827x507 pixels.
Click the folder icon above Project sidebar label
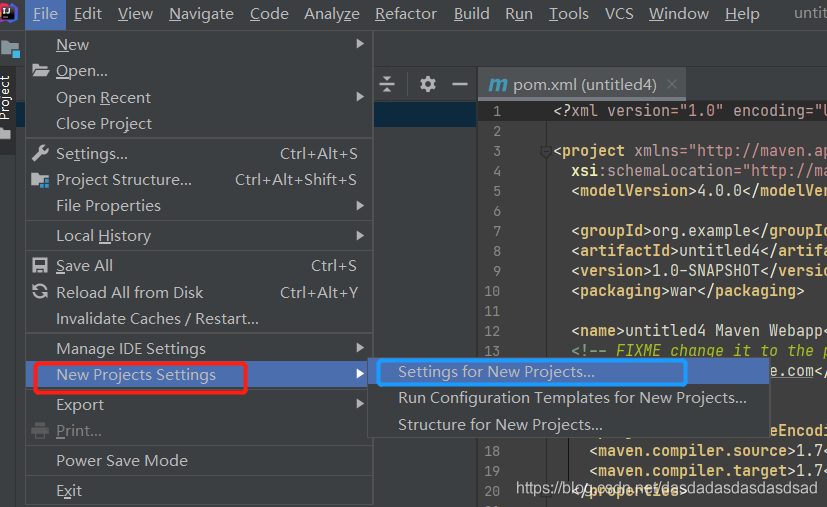point(10,48)
